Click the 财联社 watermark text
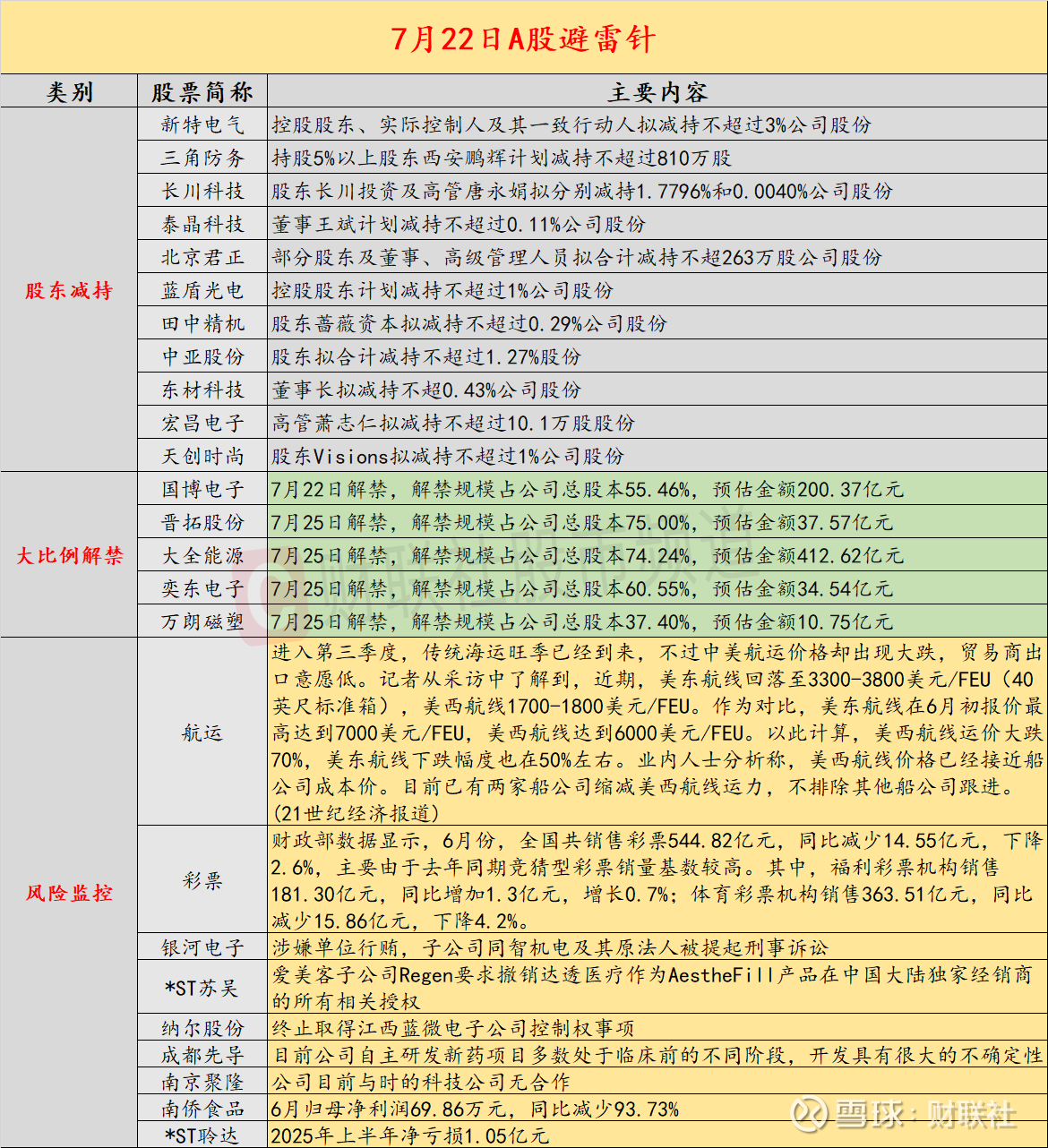The height and width of the screenshot is (1148, 1048). (973, 1114)
